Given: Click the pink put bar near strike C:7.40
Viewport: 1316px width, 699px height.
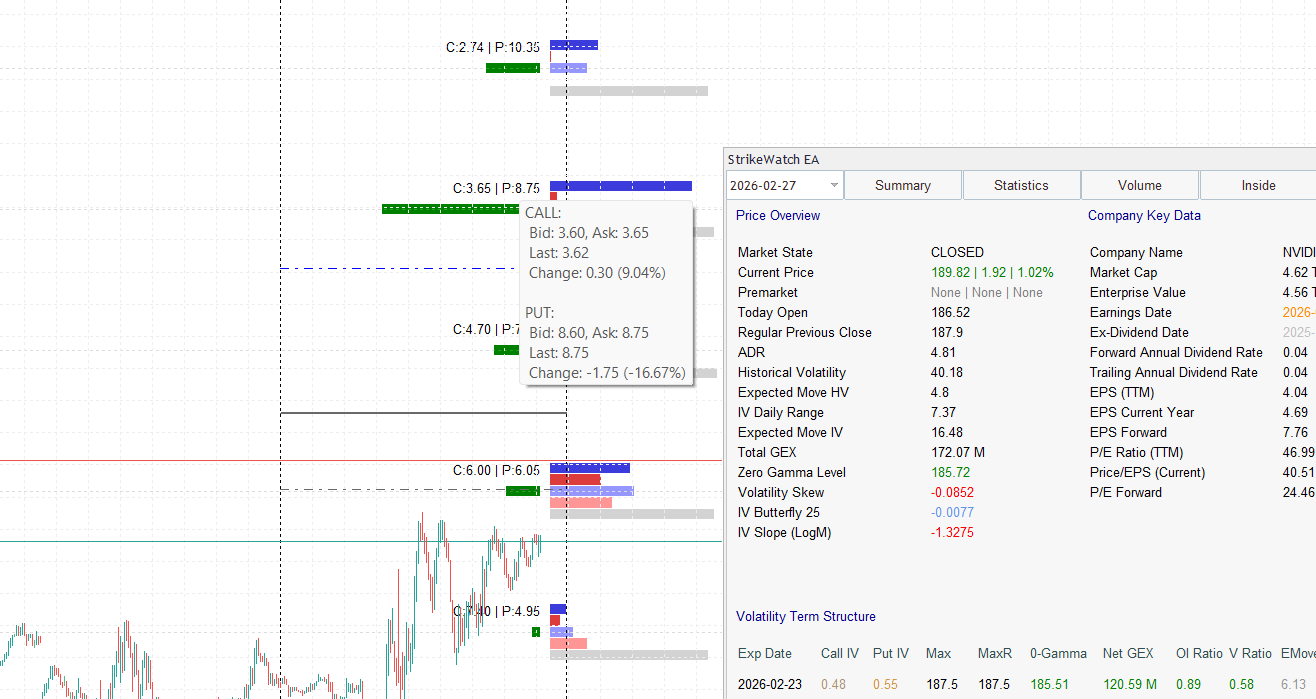Looking at the screenshot, I should [568, 643].
